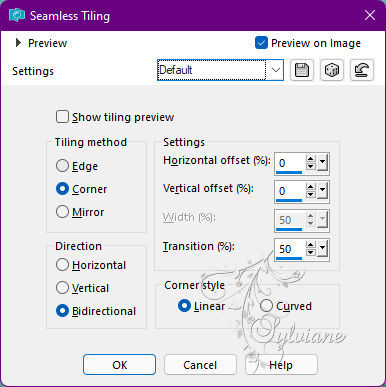Click the Vertical offset value field
This screenshot has height=387, width=386.
289,191
